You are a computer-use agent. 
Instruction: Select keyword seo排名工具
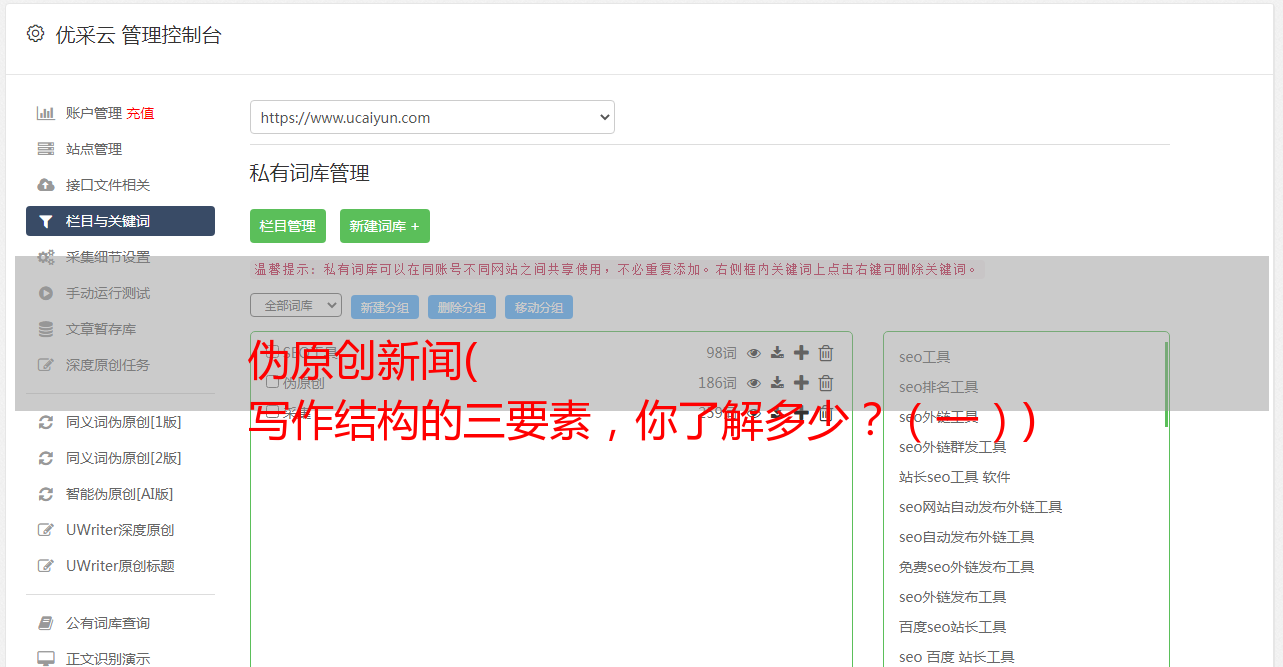coord(939,387)
